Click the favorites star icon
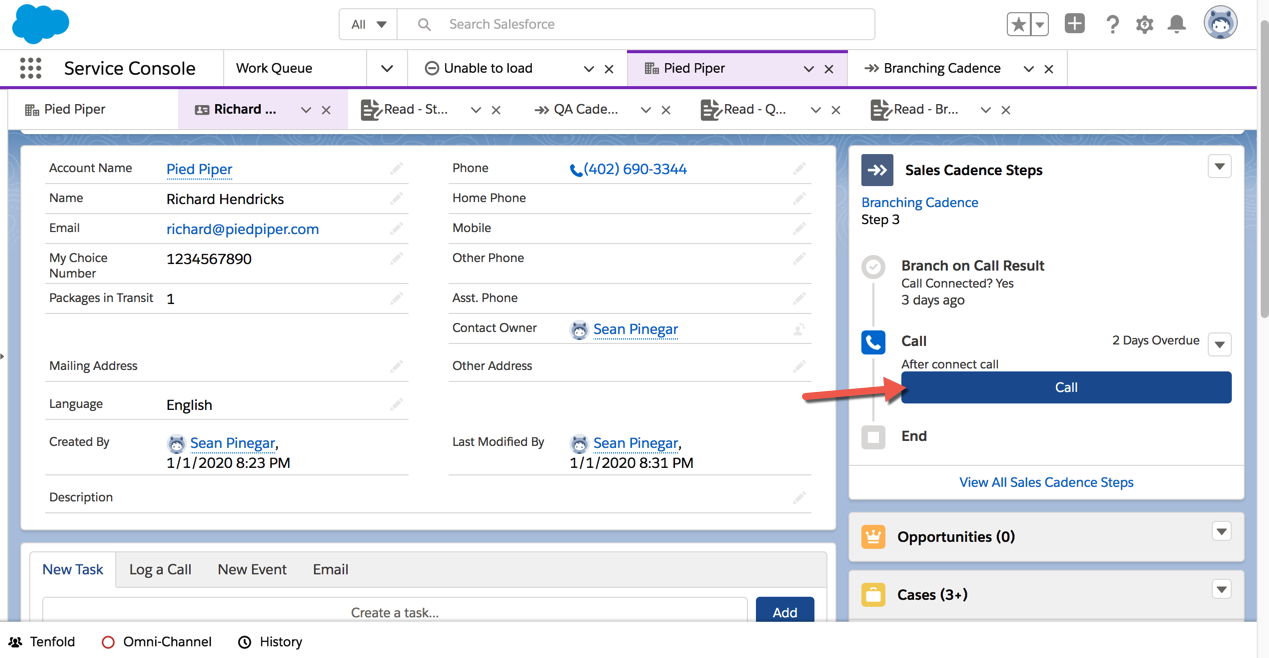Viewport: 1269px width, 658px height. 1018,24
